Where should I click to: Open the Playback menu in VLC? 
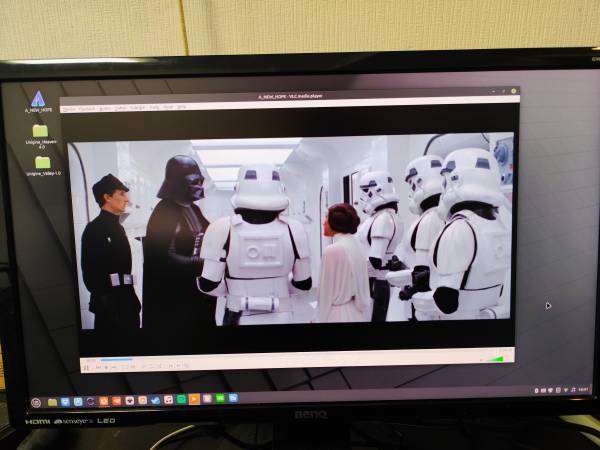[86, 109]
